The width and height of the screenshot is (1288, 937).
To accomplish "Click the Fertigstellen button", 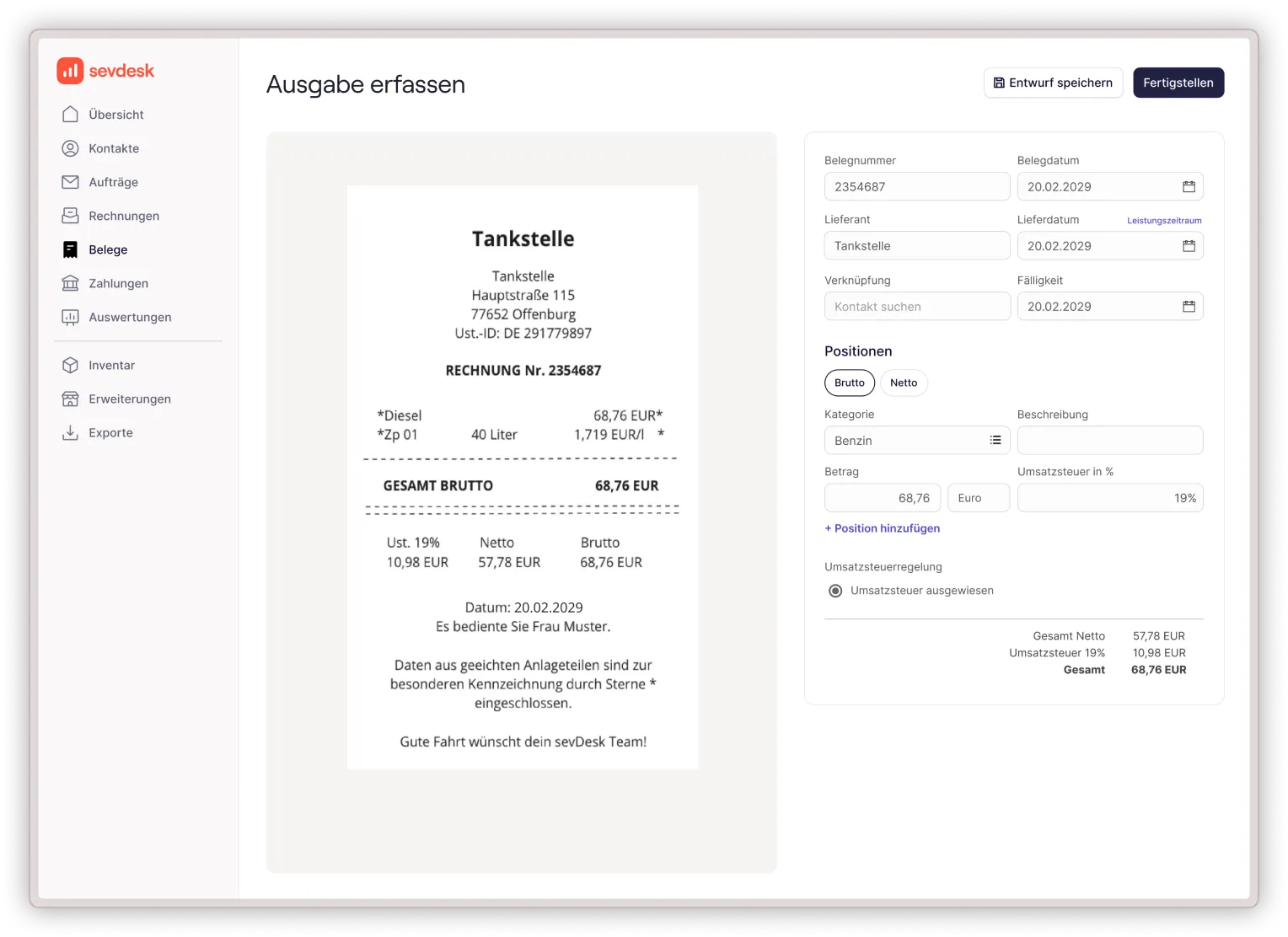I will click(x=1178, y=83).
